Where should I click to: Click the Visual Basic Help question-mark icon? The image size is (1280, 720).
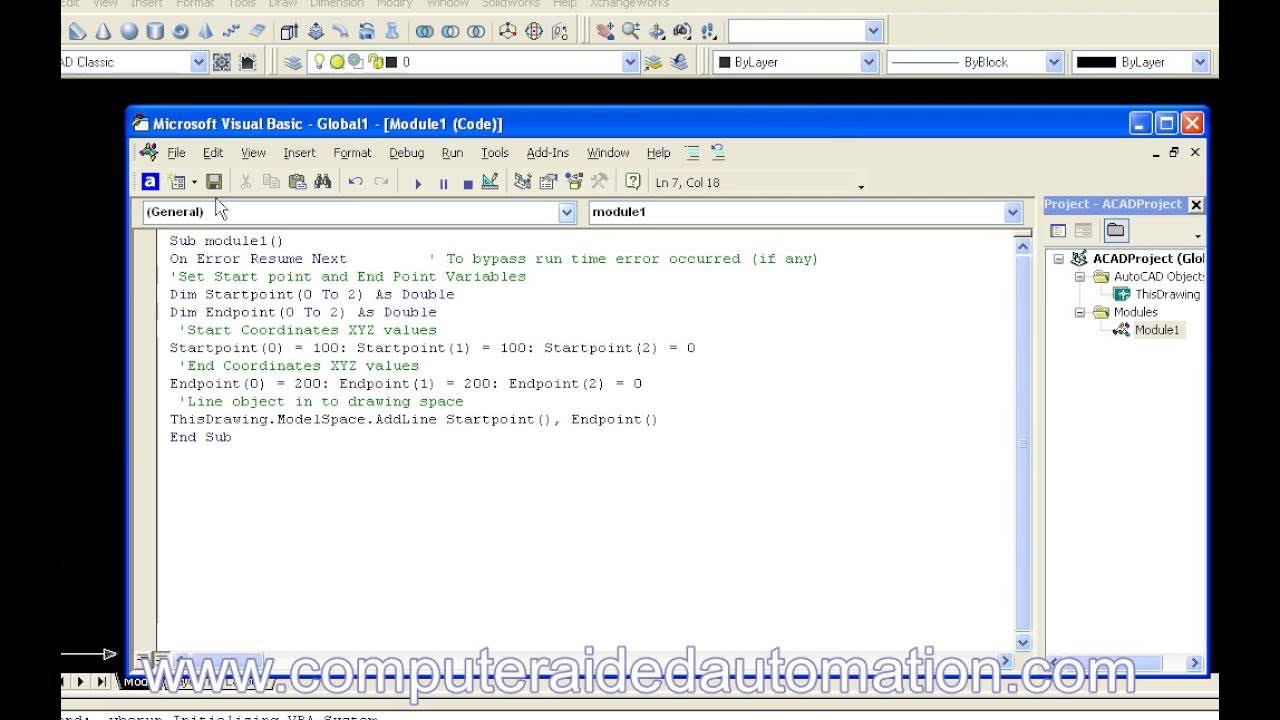coord(633,182)
